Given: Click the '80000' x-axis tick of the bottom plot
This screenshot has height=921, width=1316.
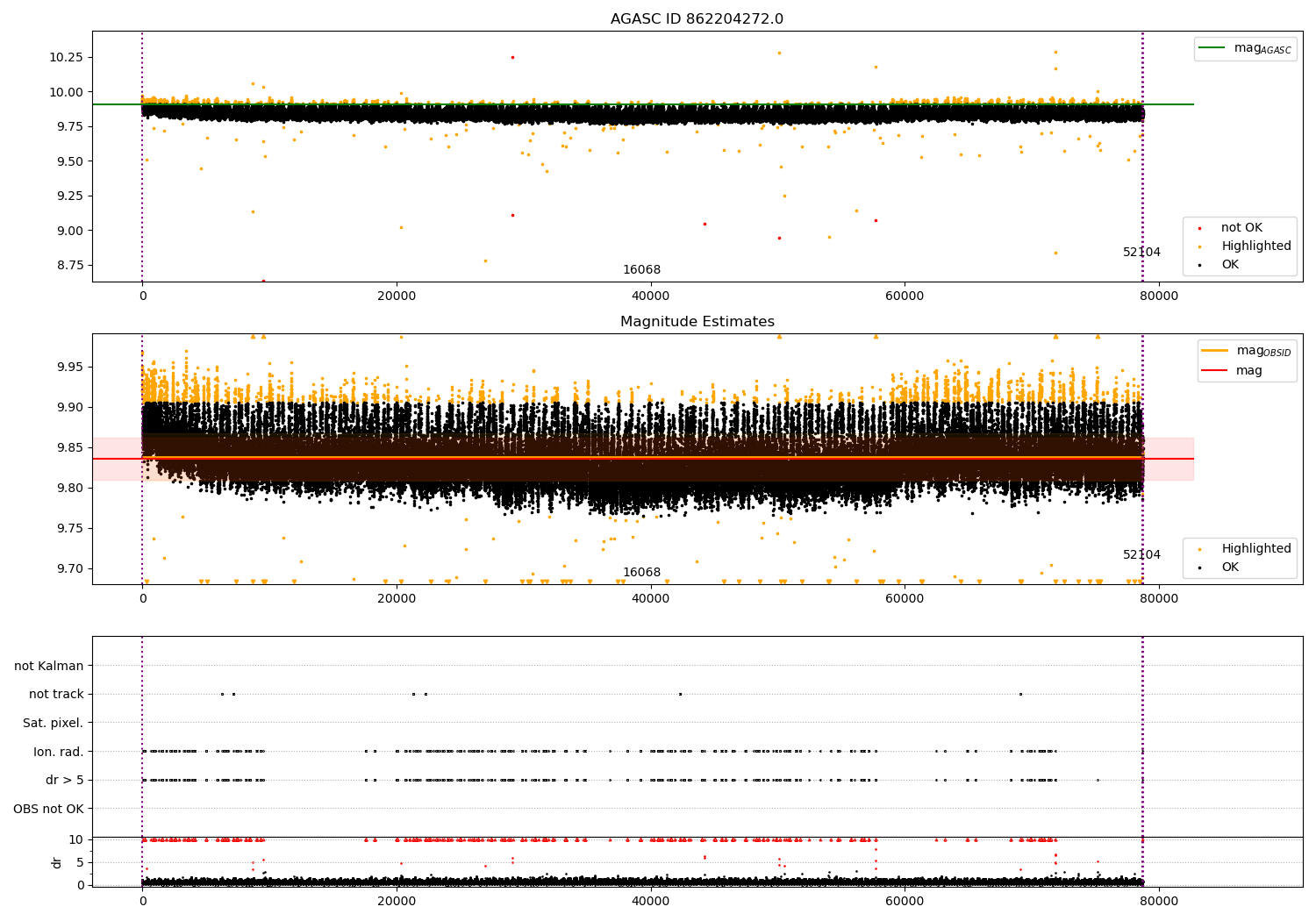Looking at the screenshot, I should point(1159,902).
